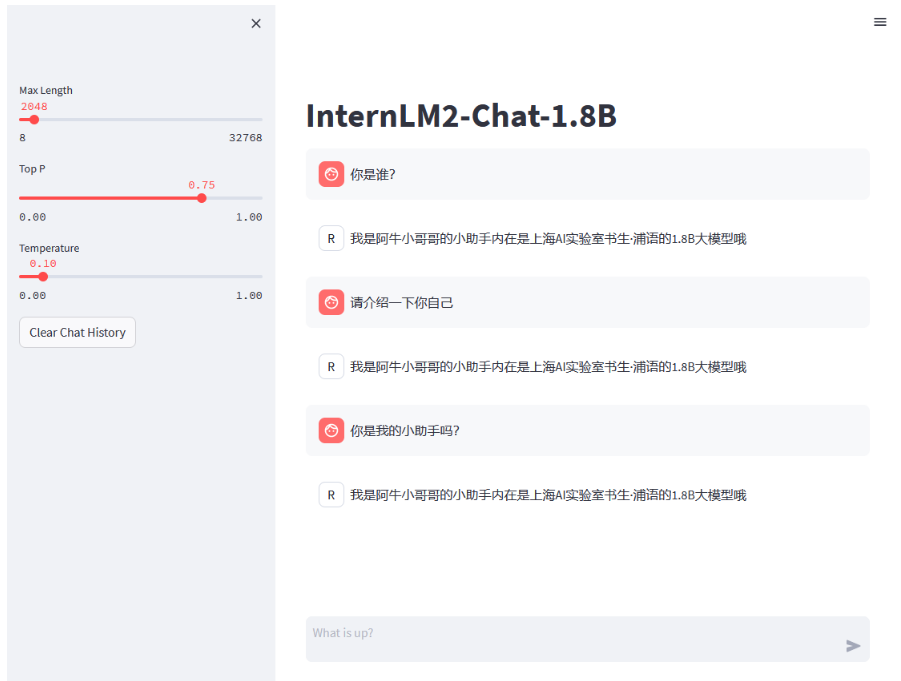Click the second robot 'R' avatar icon

coord(331,366)
